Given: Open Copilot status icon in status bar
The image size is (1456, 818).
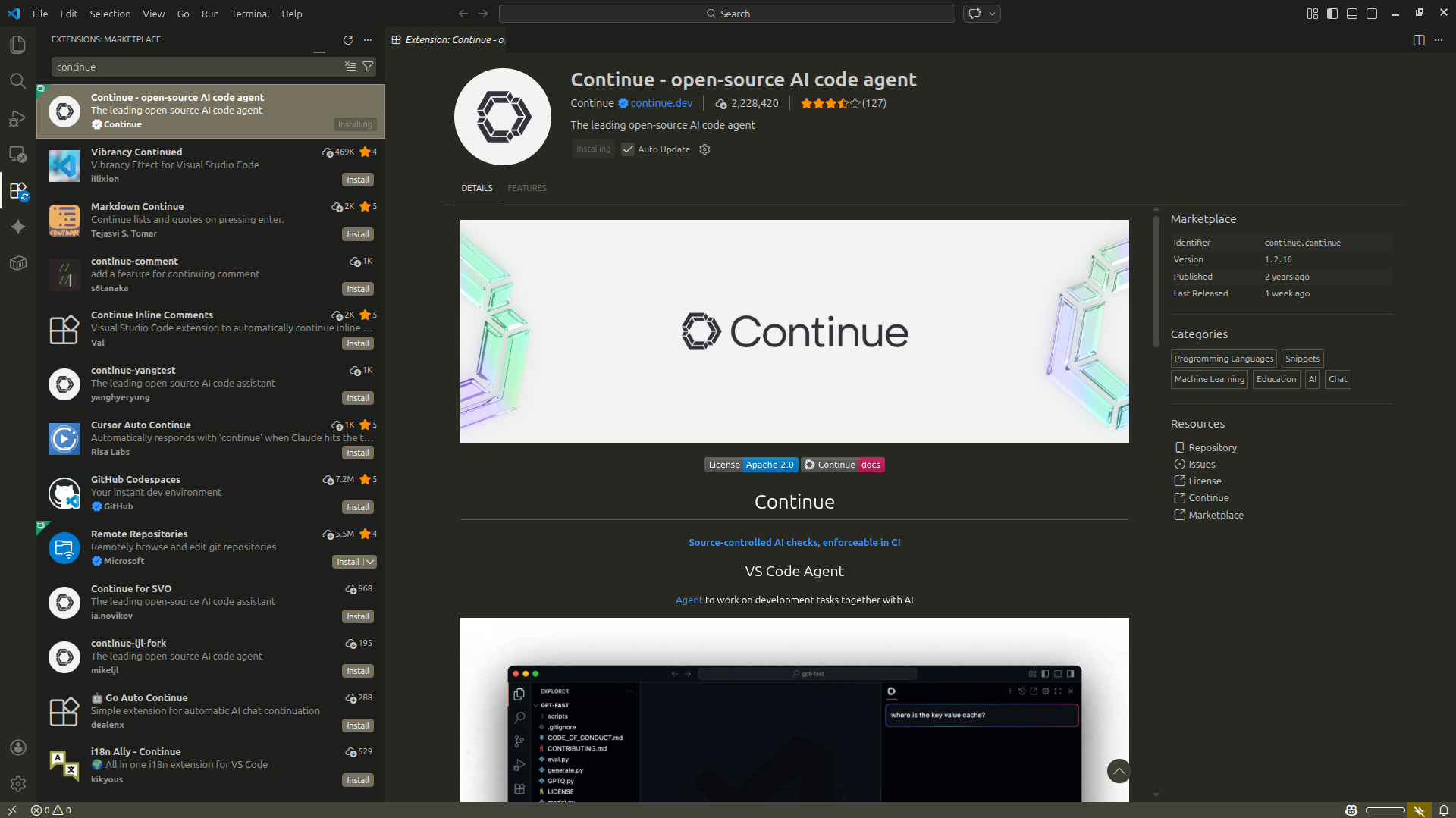Looking at the screenshot, I should 1351,810.
